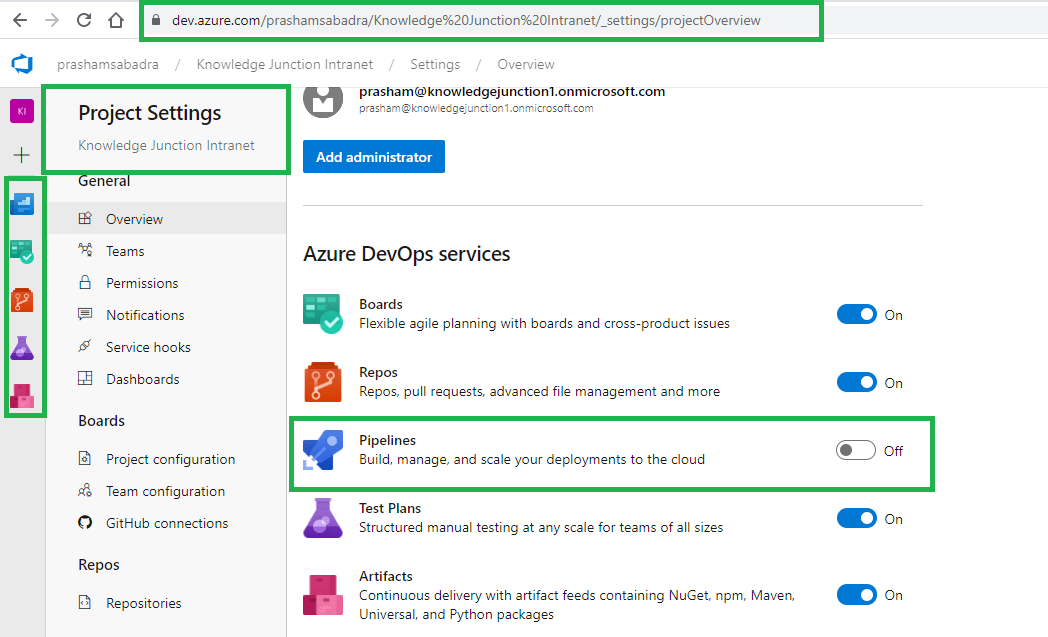Open Artifacts hub icon in left sidebar

click(22, 396)
